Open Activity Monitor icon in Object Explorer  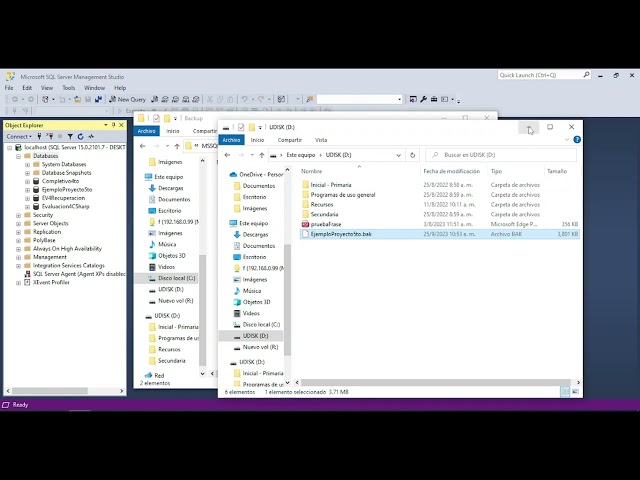coord(91,136)
